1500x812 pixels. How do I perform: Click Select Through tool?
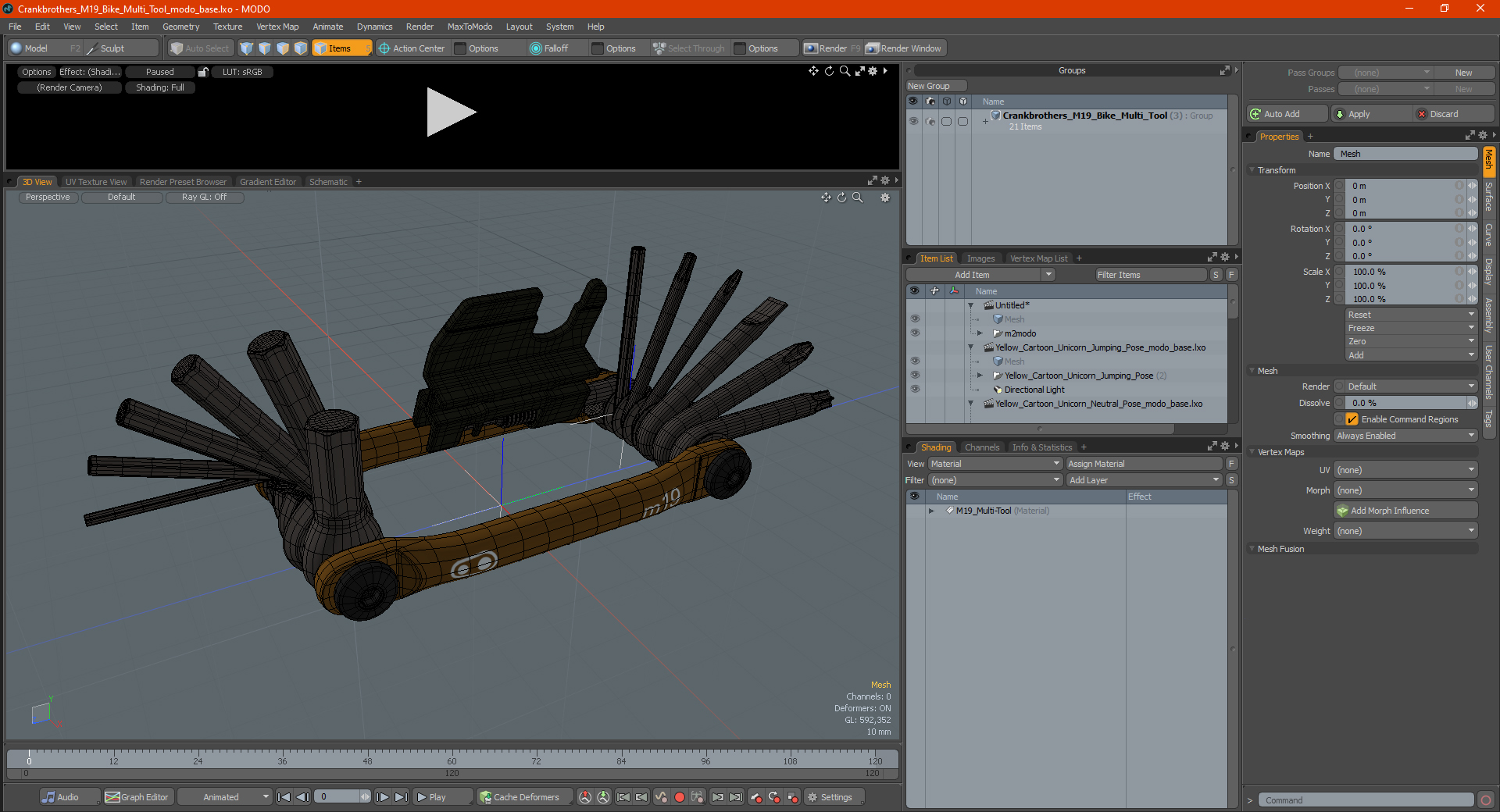pos(689,48)
